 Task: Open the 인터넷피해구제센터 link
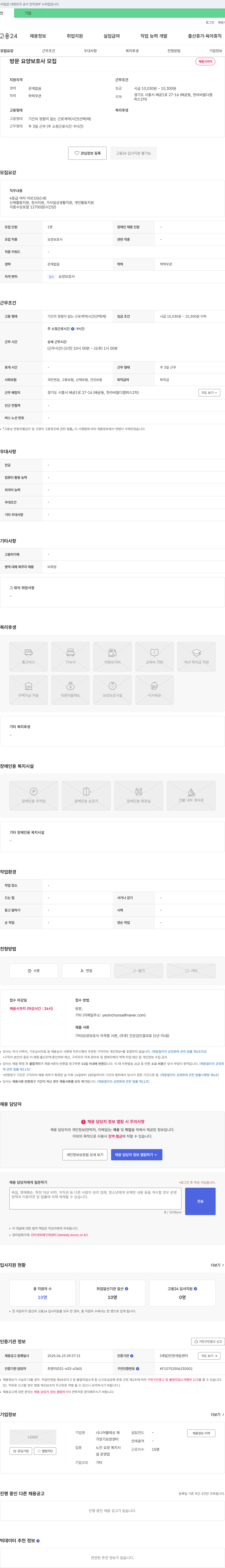point(59,1235)
